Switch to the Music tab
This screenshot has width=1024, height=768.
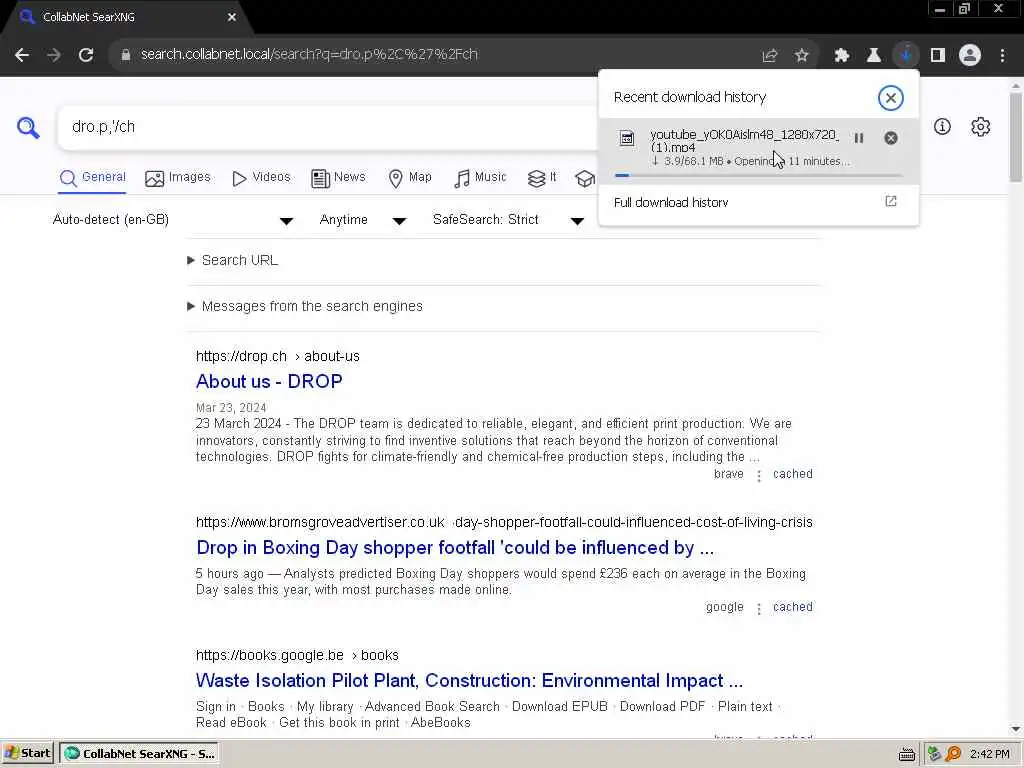[x=480, y=178]
